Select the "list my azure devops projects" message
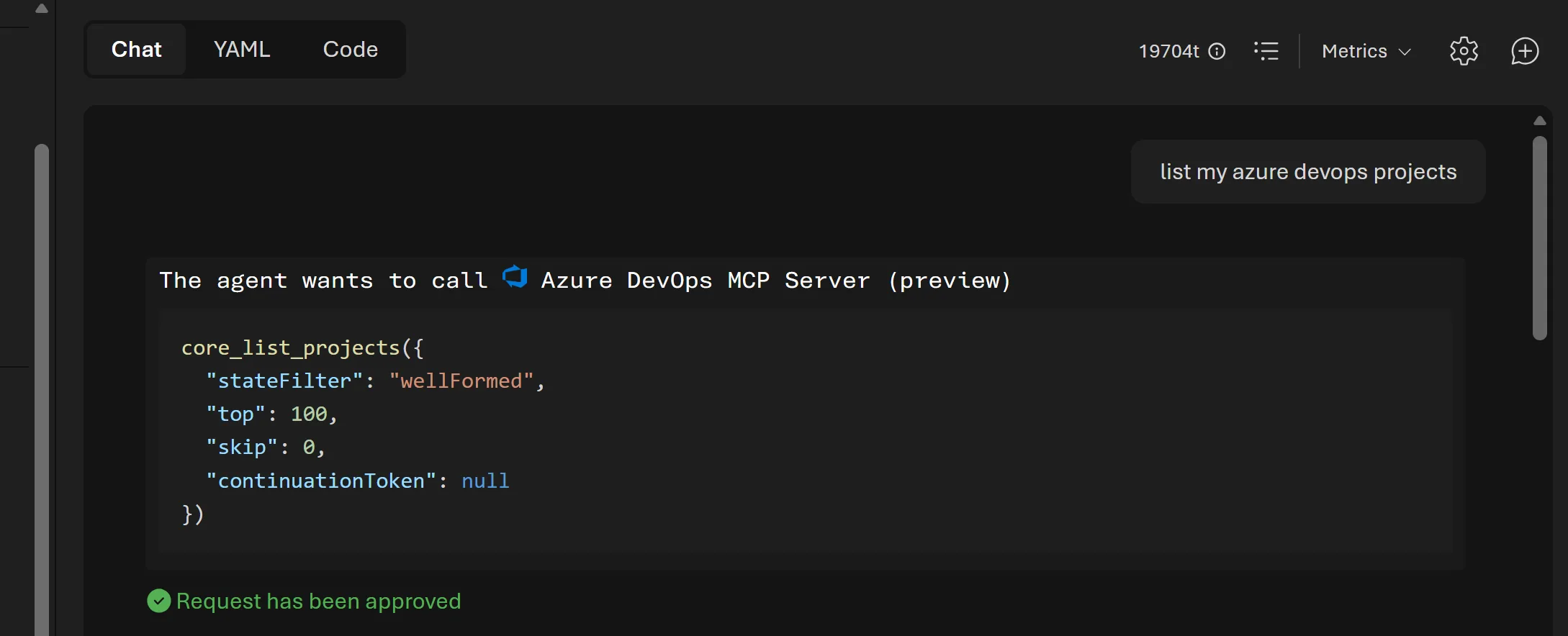The image size is (1568, 636). tap(1308, 172)
